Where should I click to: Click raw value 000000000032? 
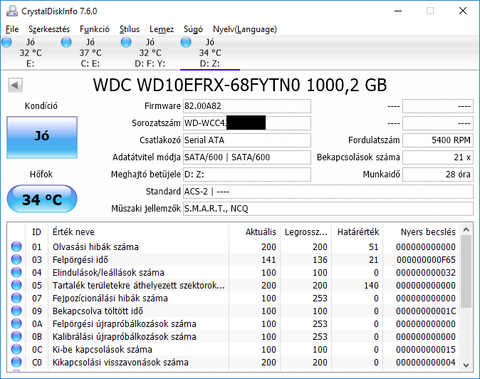tap(426, 273)
